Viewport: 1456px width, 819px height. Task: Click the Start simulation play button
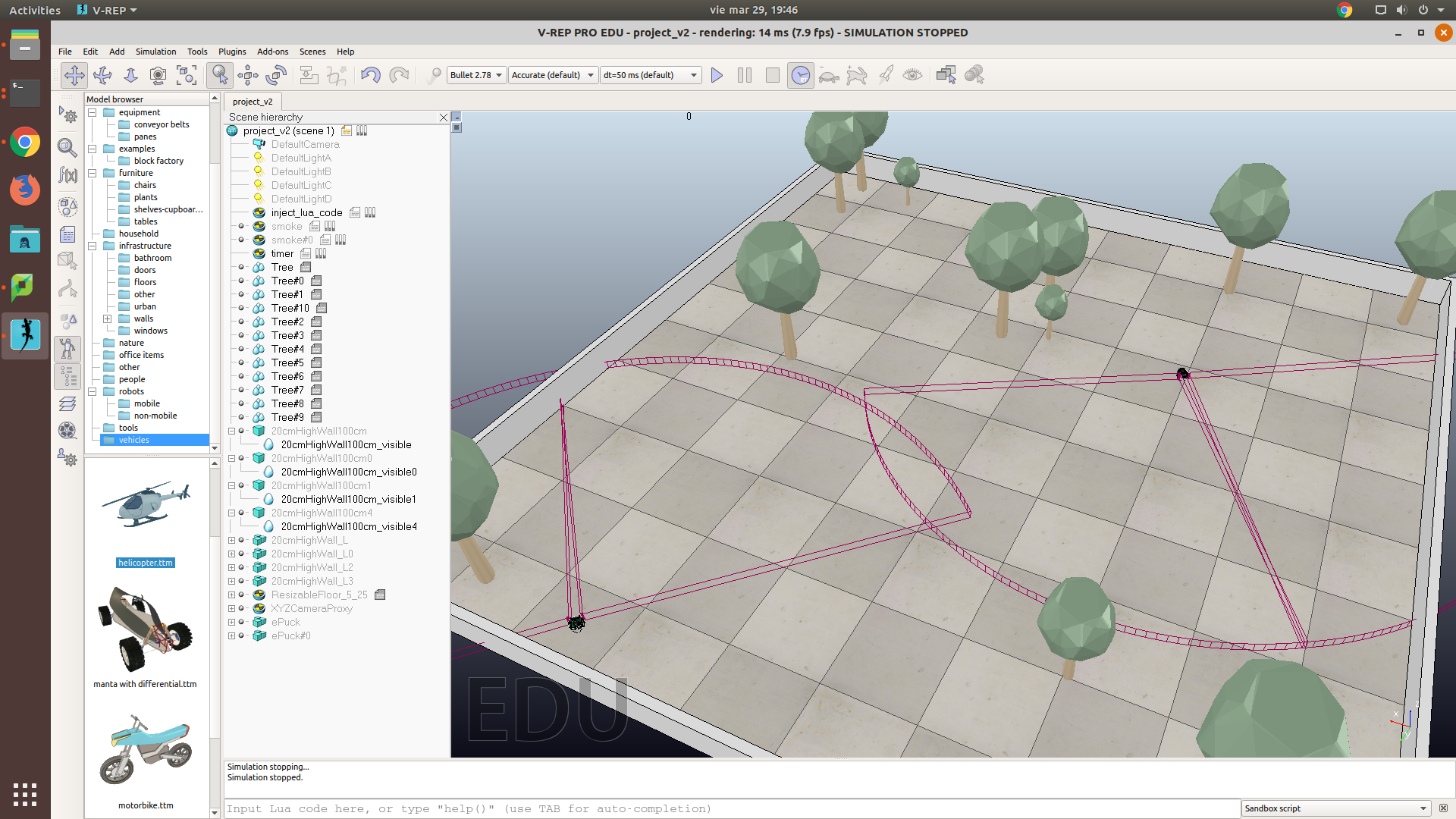point(717,75)
